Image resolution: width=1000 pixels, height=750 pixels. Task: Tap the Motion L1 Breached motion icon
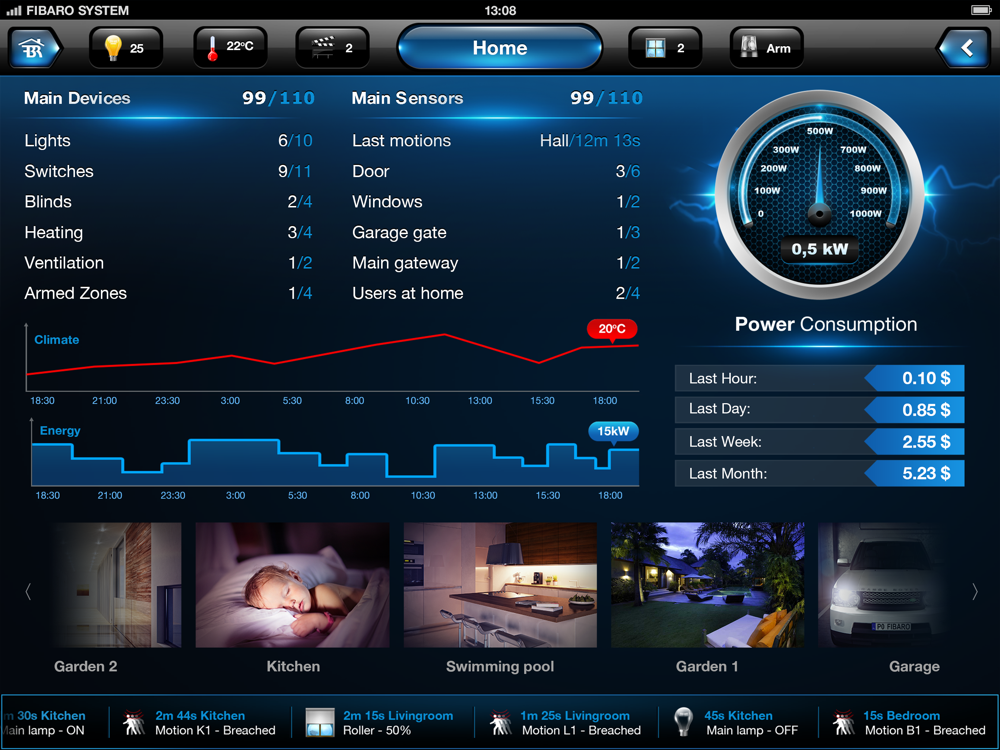[x=501, y=723]
